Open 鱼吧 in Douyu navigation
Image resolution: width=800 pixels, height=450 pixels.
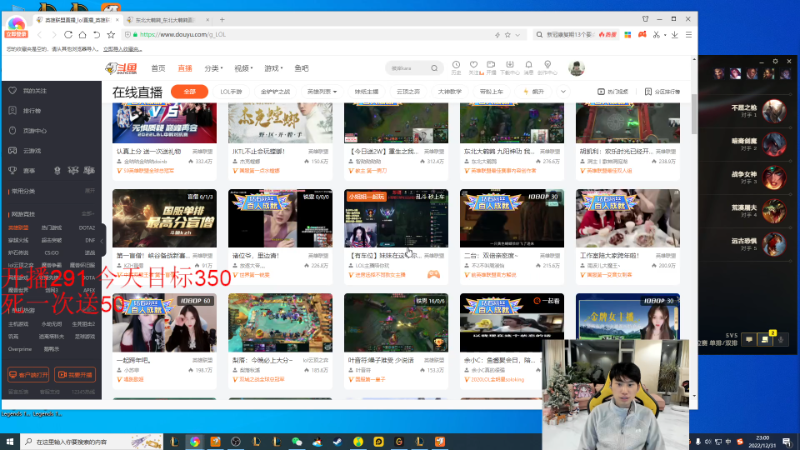click(302, 68)
